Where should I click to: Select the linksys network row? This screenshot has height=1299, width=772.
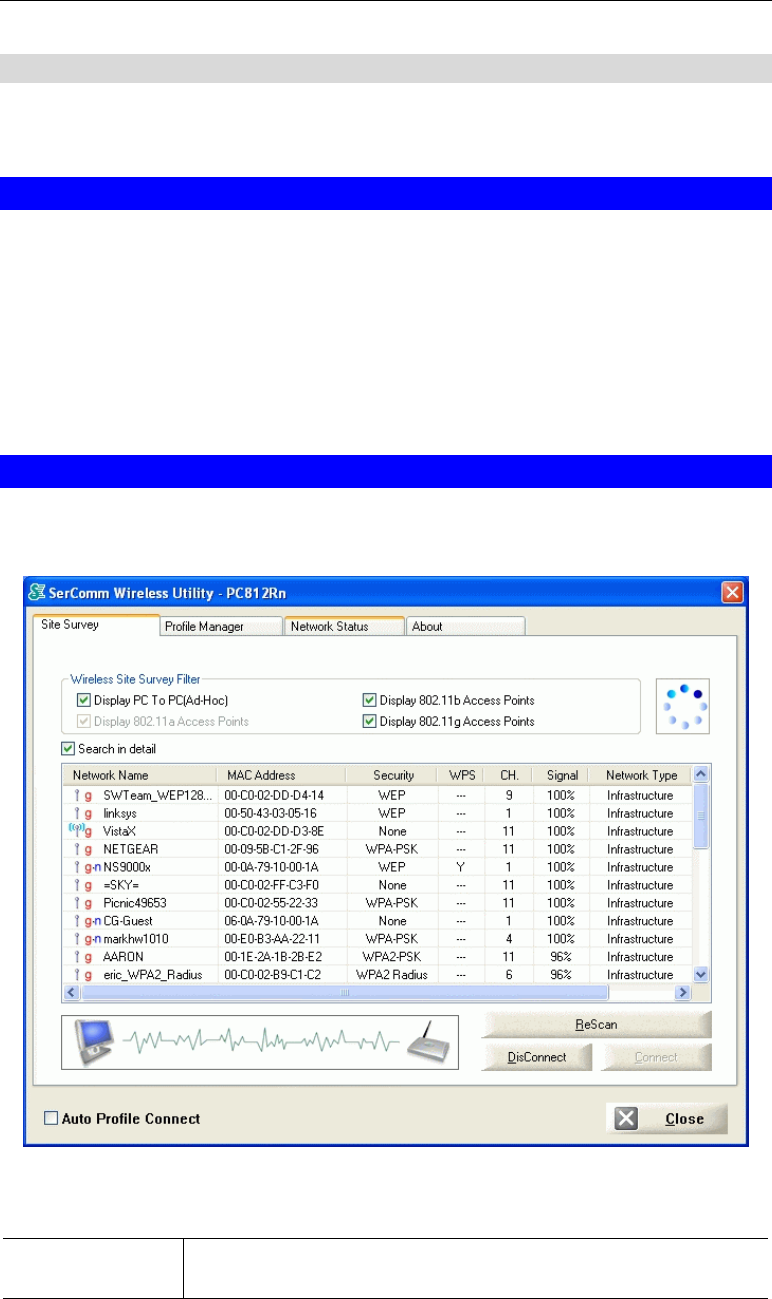click(x=378, y=813)
